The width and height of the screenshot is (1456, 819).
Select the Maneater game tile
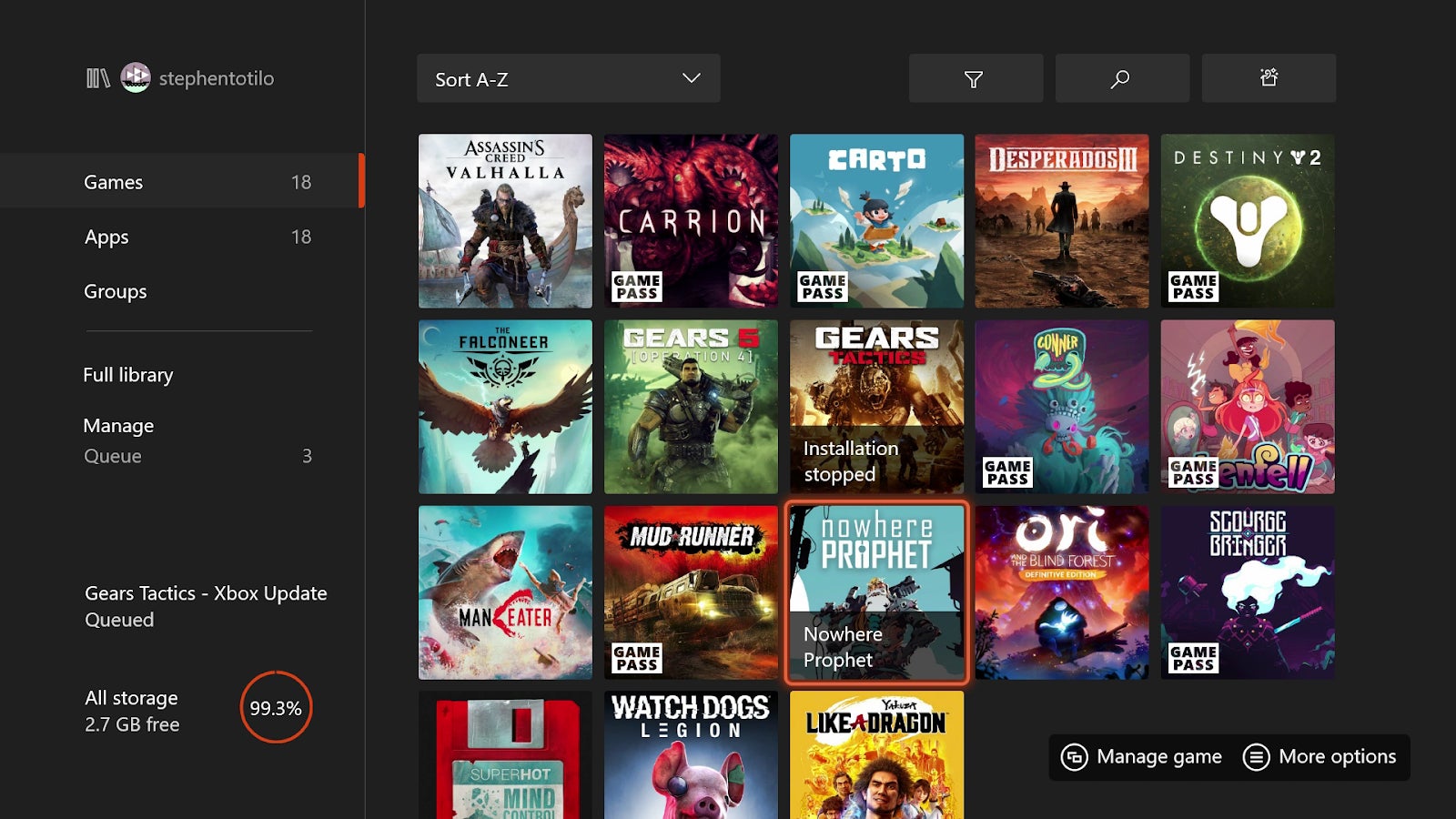click(505, 591)
